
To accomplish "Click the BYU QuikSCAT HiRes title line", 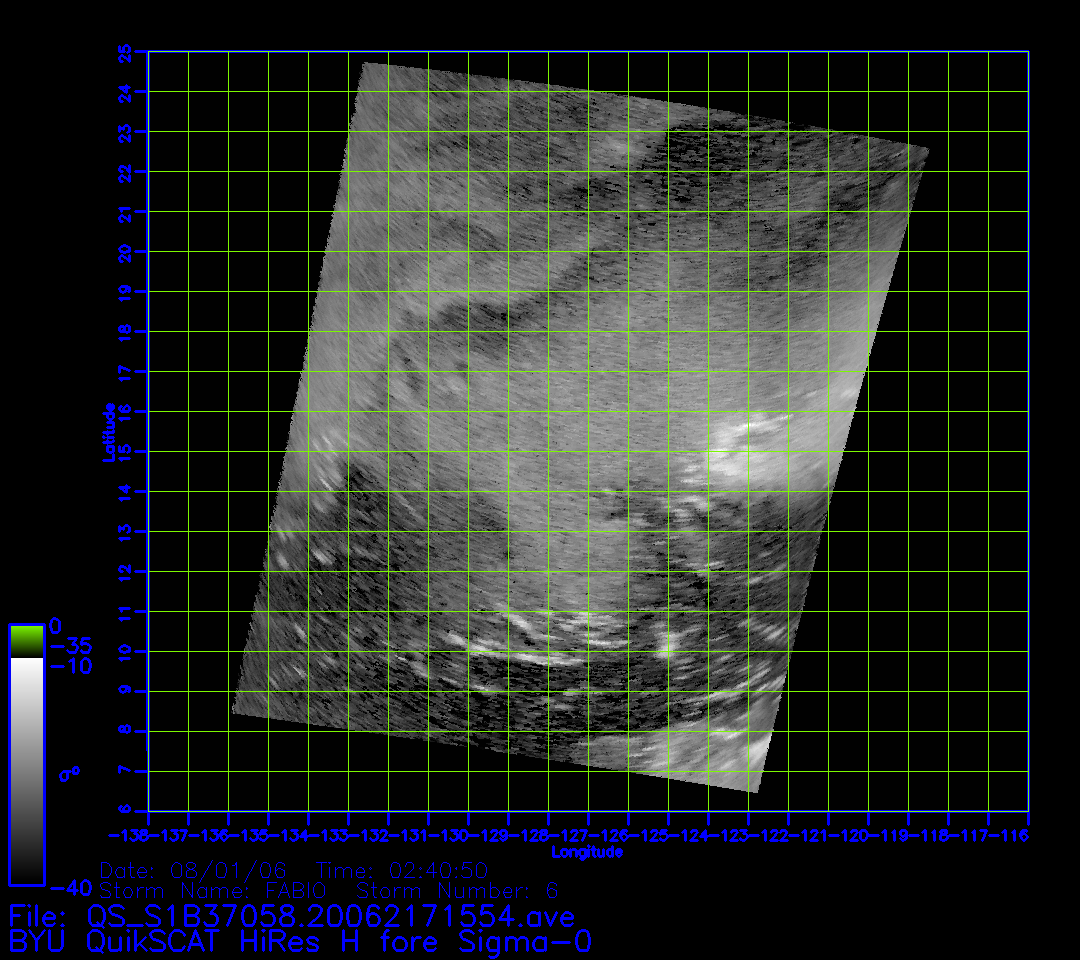I will 300,942.
